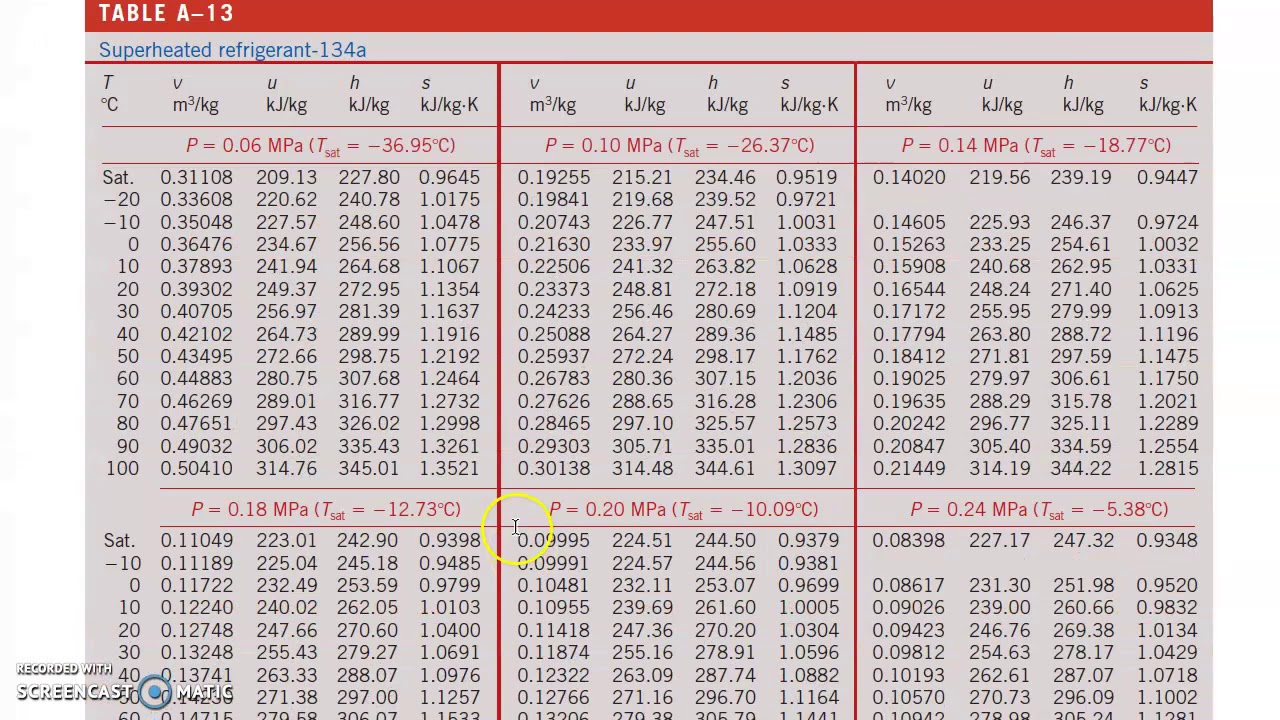Select the 'P = 0.18 MPa' section header

click(326, 510)
